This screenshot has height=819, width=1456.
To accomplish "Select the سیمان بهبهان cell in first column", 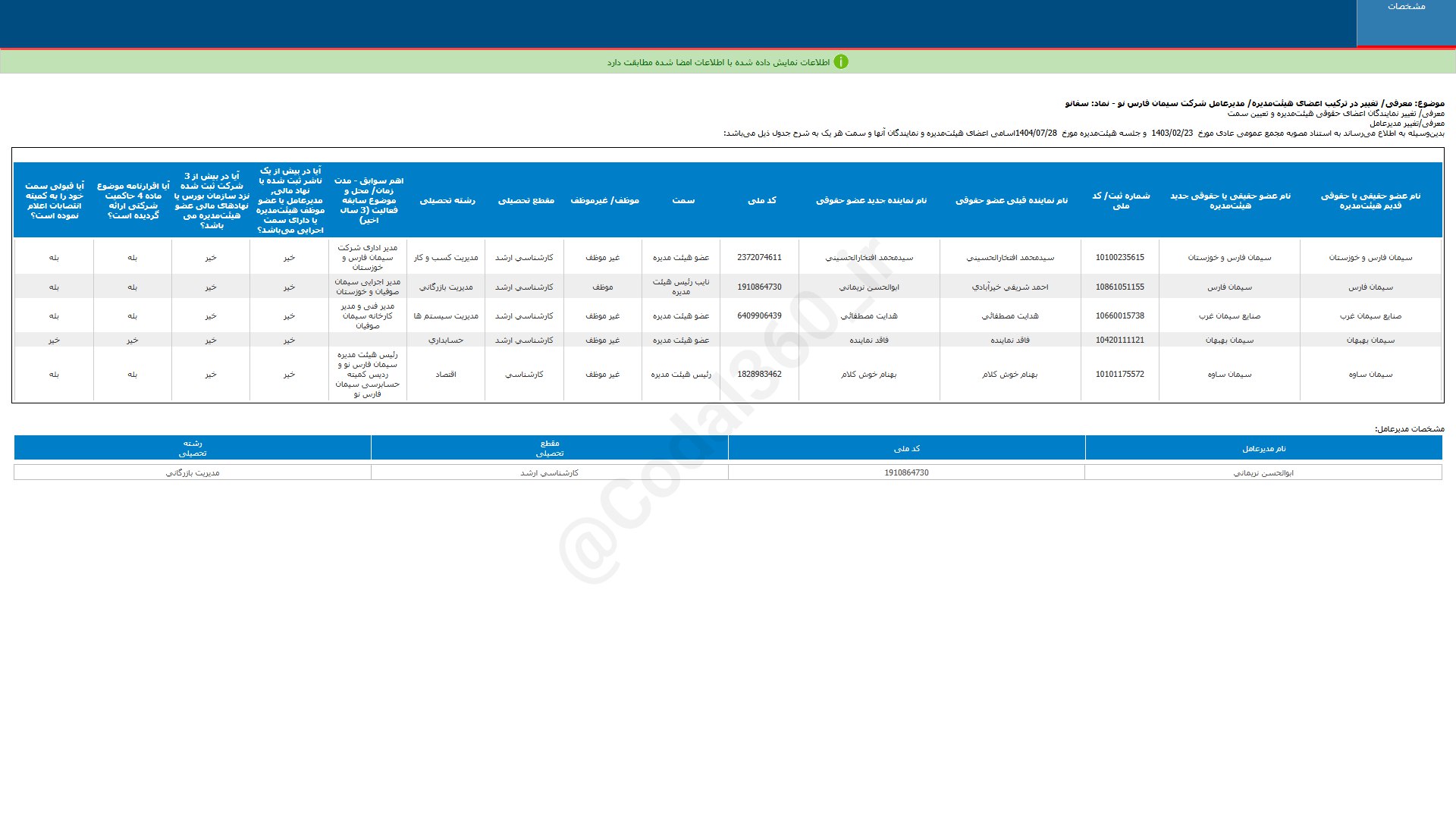I will [x=1370, y=340].
